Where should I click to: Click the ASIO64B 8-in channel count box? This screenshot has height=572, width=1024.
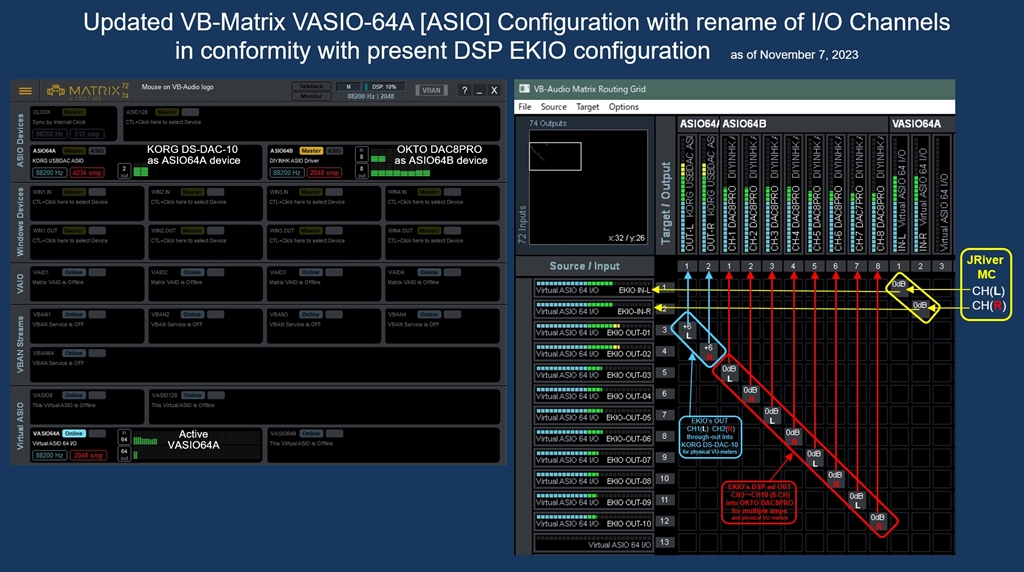tap(361, 153)
